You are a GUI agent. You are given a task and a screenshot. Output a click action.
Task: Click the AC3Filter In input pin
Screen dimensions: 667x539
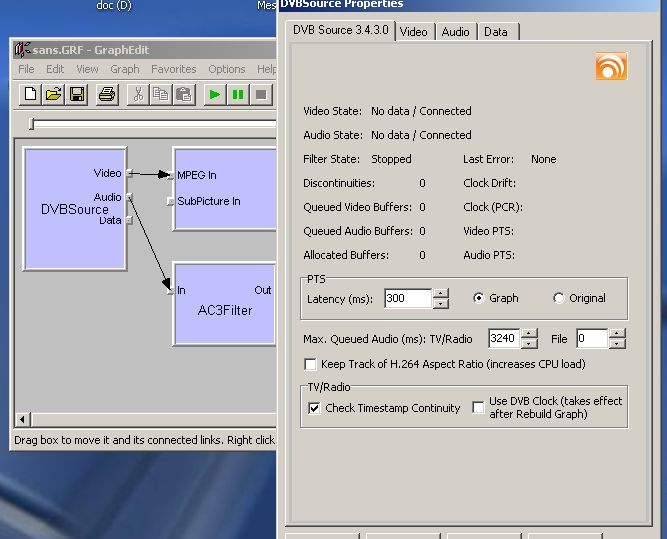tap(170, 291)
